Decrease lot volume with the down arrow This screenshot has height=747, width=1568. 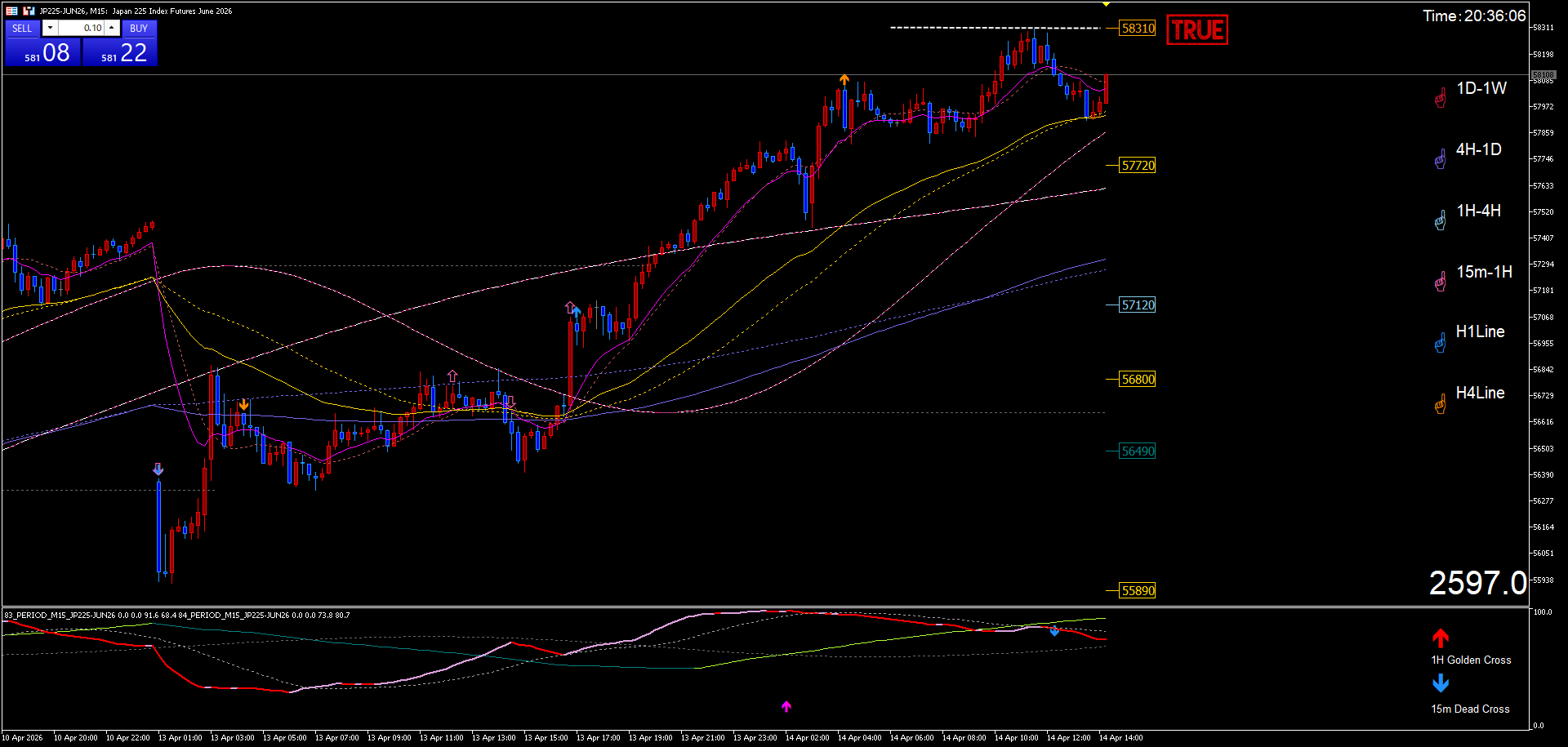click(50, 28)
